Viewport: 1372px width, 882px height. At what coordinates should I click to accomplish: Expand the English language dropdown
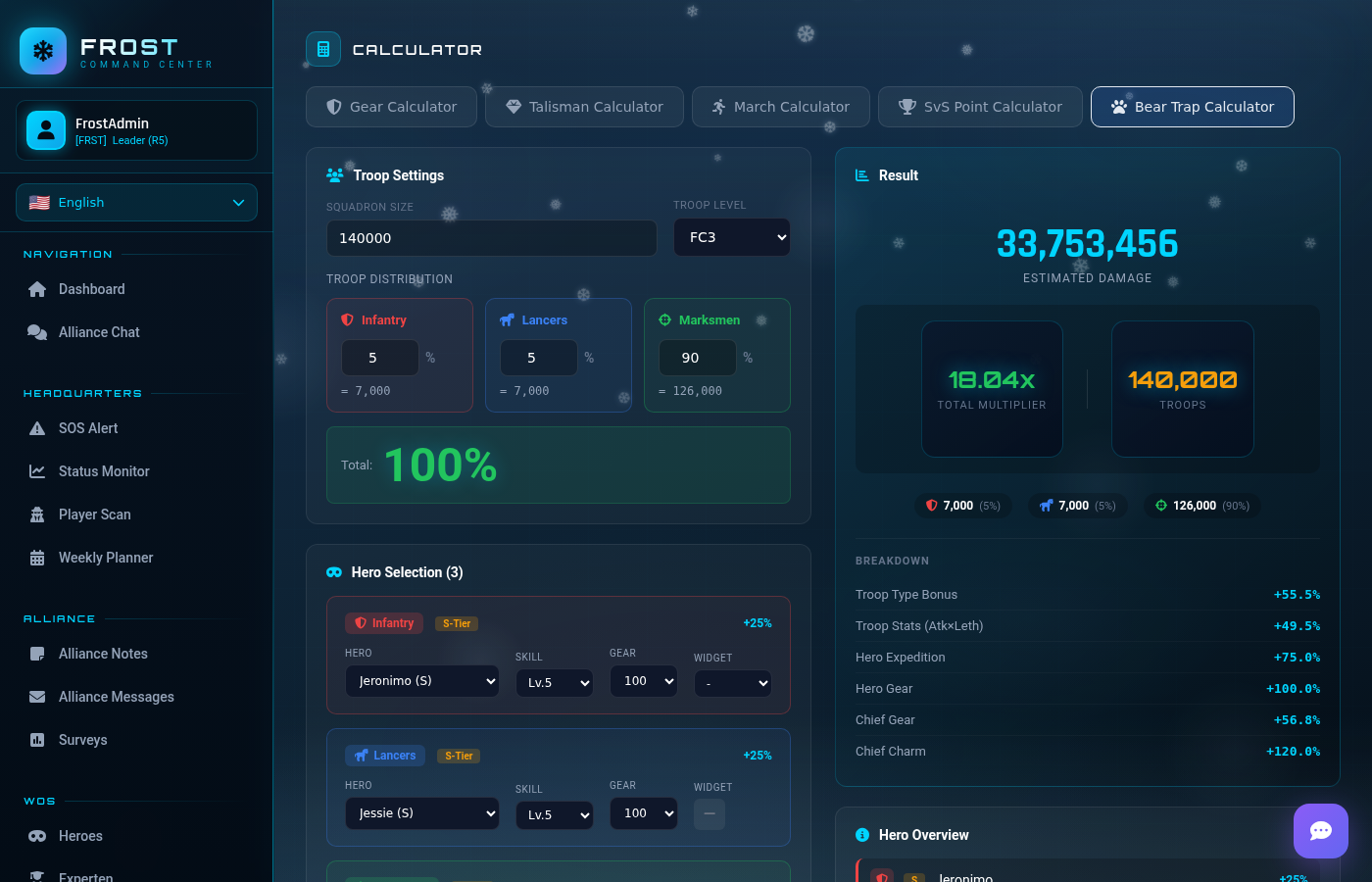136,203
